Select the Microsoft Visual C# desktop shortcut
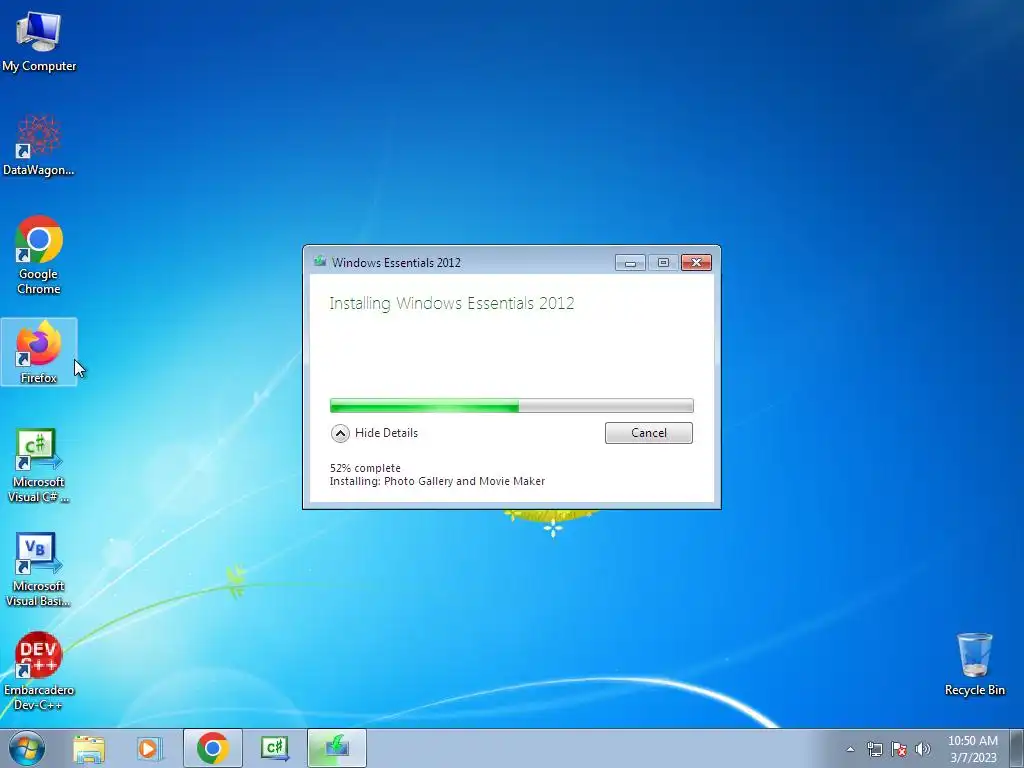This screenshot has width=1024, height=768. pos(39,465)
